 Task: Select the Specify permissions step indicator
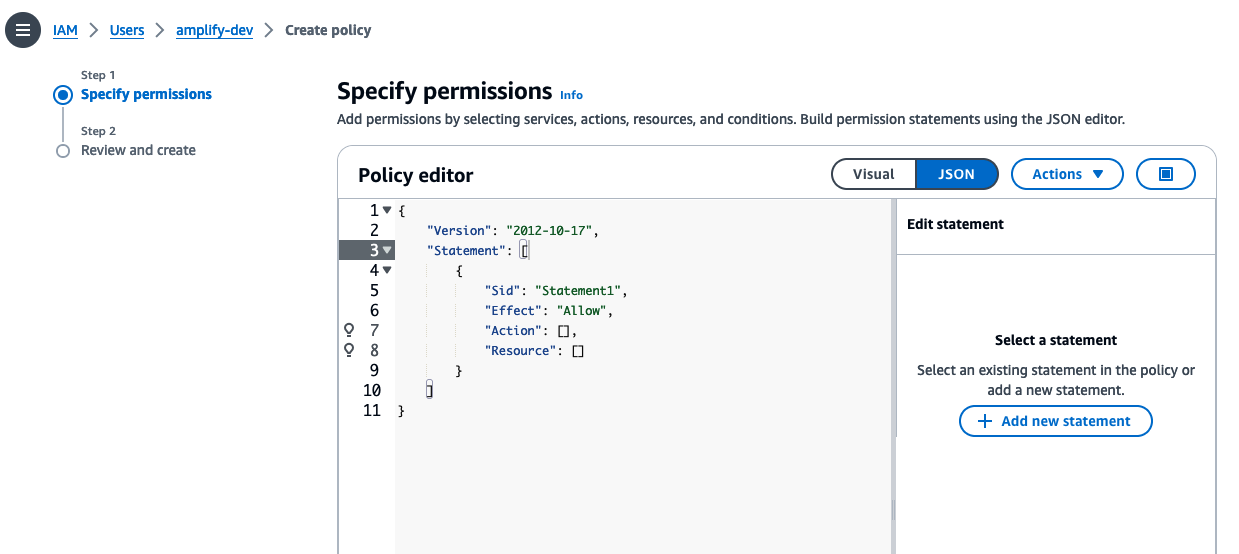point(63,95)
